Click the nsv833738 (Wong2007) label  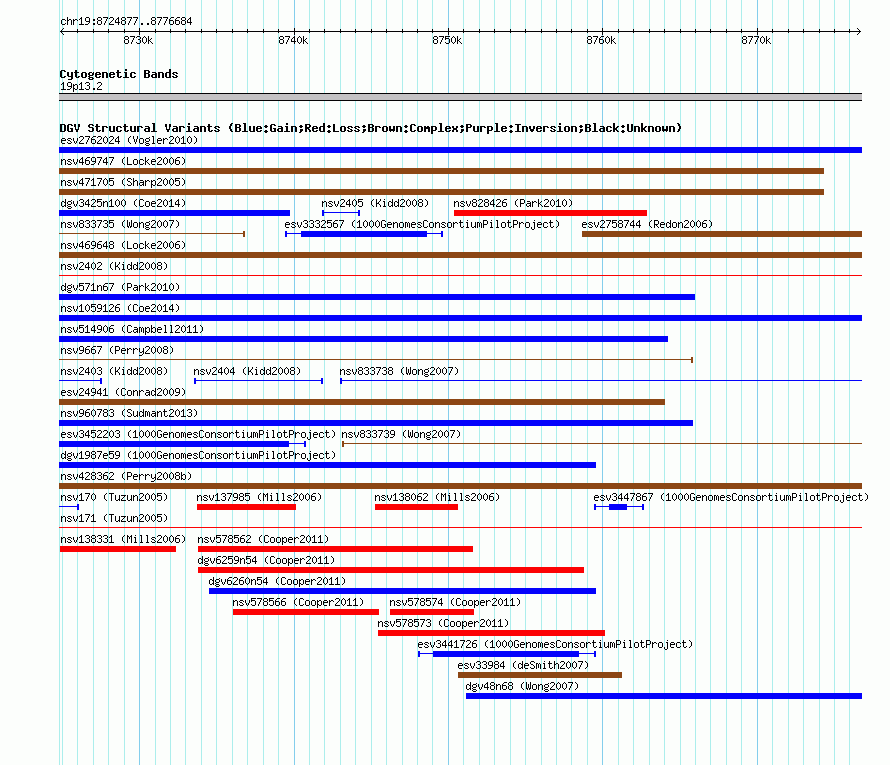399,371
